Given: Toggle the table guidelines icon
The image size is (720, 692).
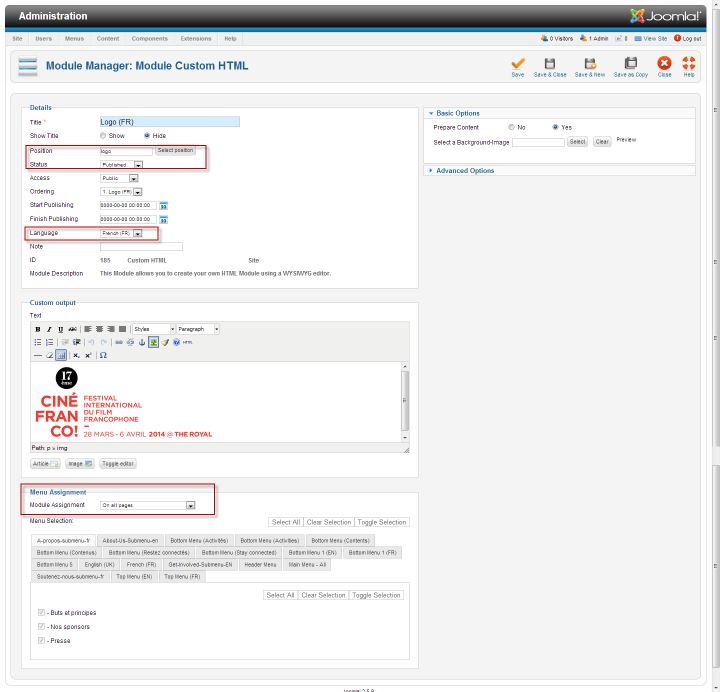Looking at the screenshot, I should tap(61, 355).
